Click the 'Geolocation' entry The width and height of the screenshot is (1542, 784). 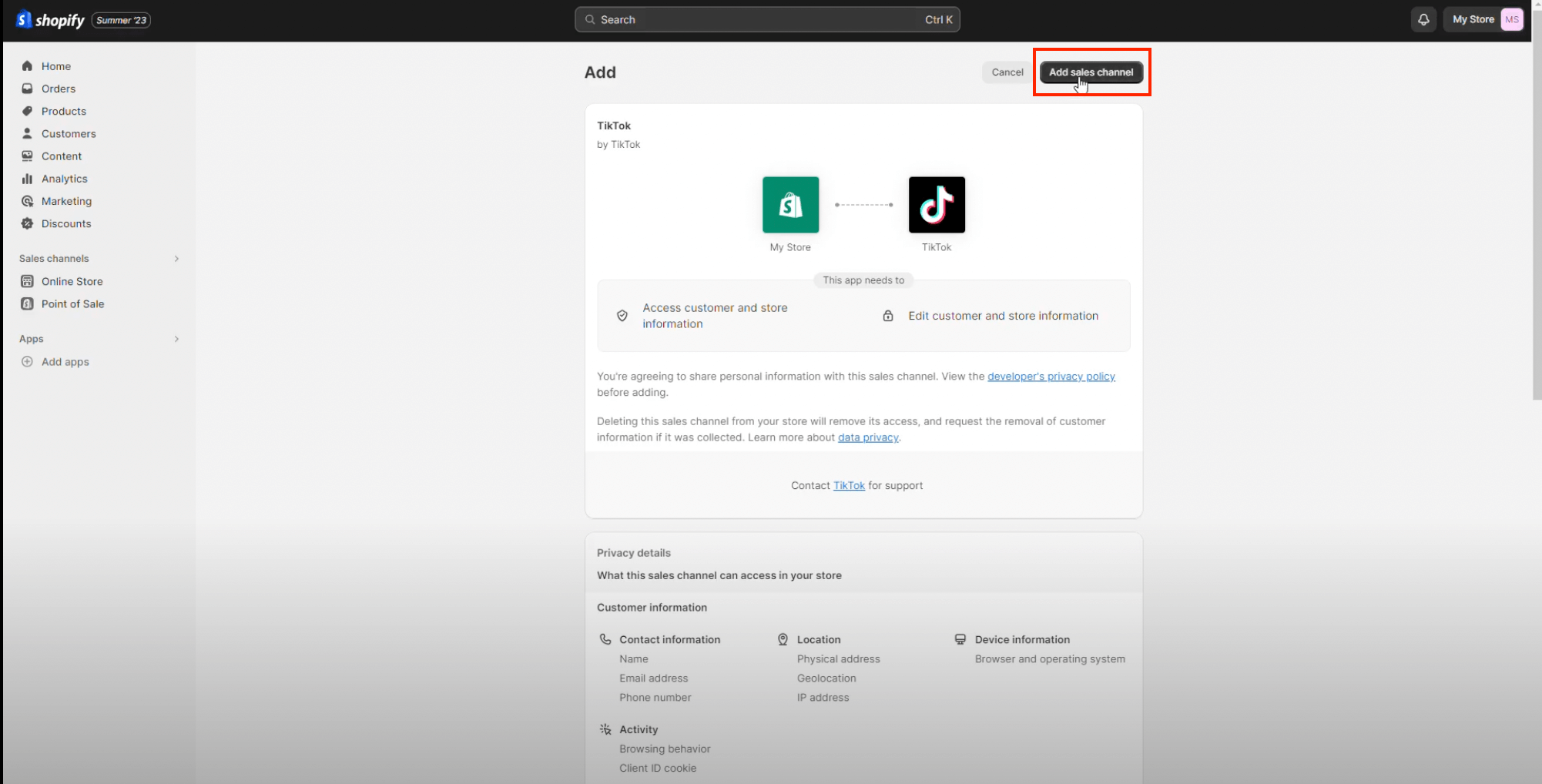(x=826, y=678)
